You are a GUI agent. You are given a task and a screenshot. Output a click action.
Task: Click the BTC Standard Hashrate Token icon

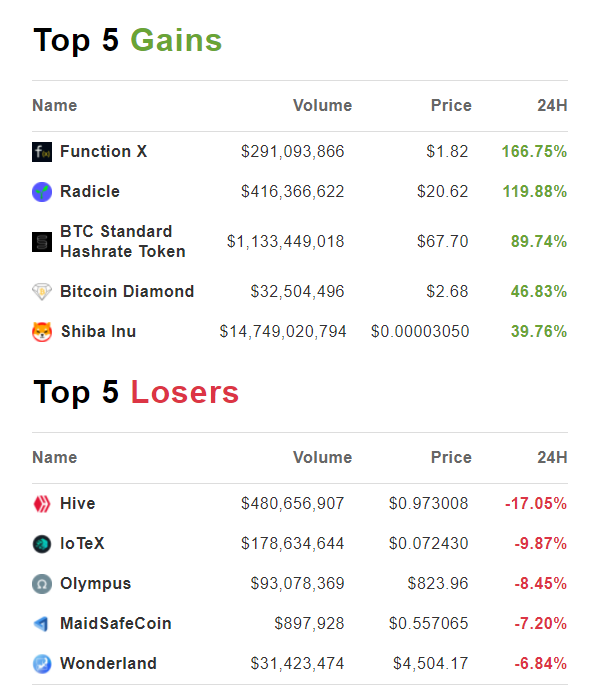[x=41, y=242]
